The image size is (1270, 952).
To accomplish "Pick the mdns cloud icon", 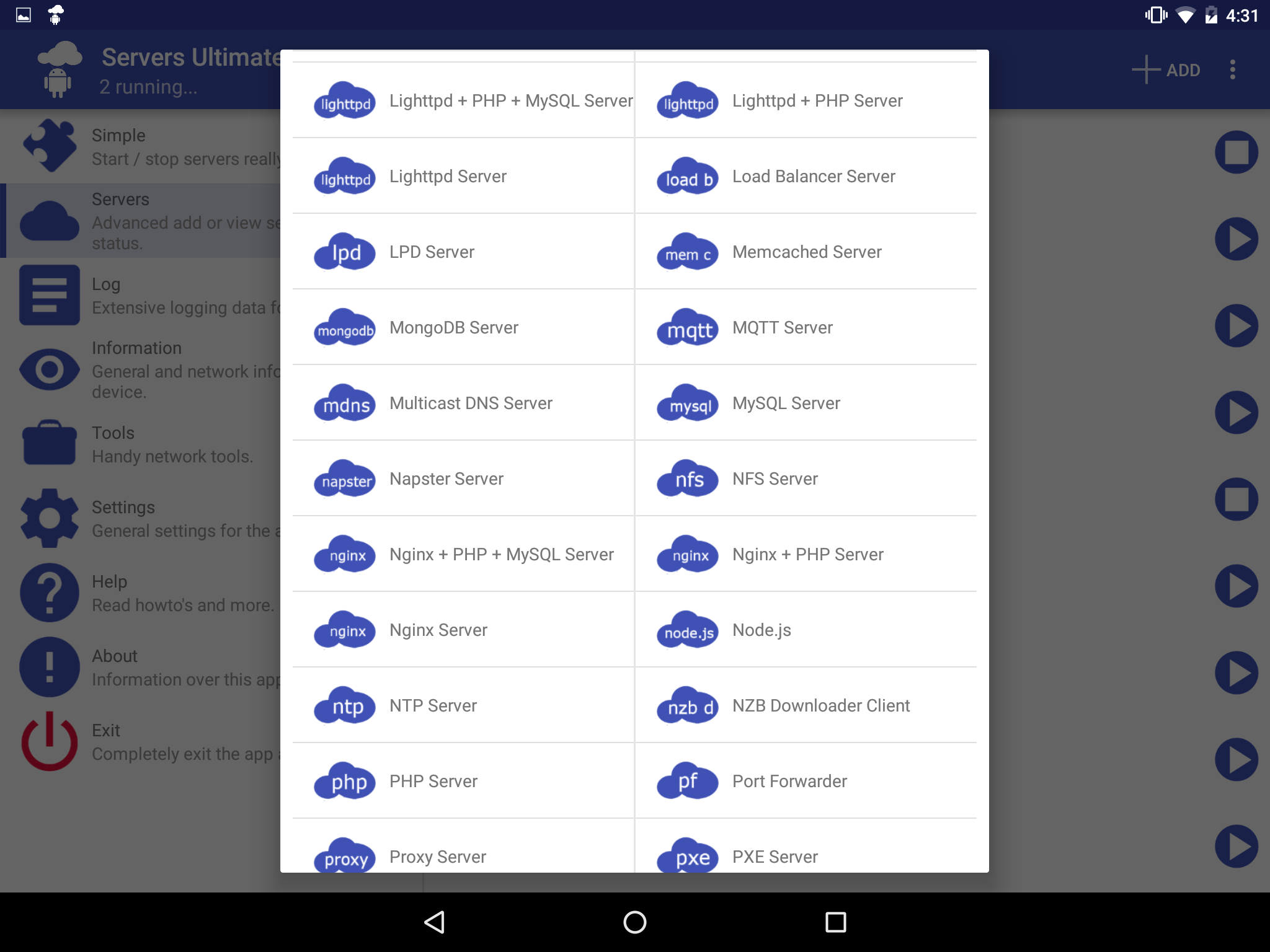I will [x=345, y=403].
